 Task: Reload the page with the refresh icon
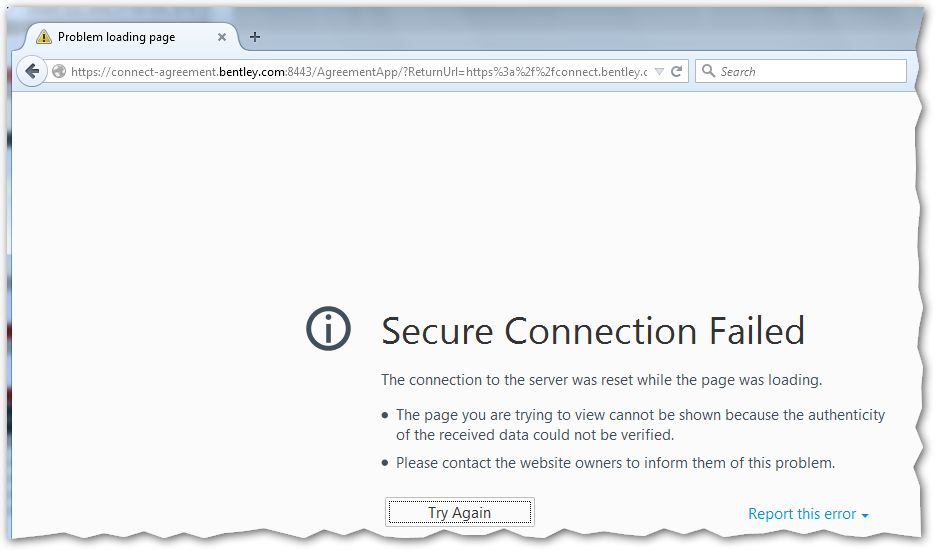[677, 71]
